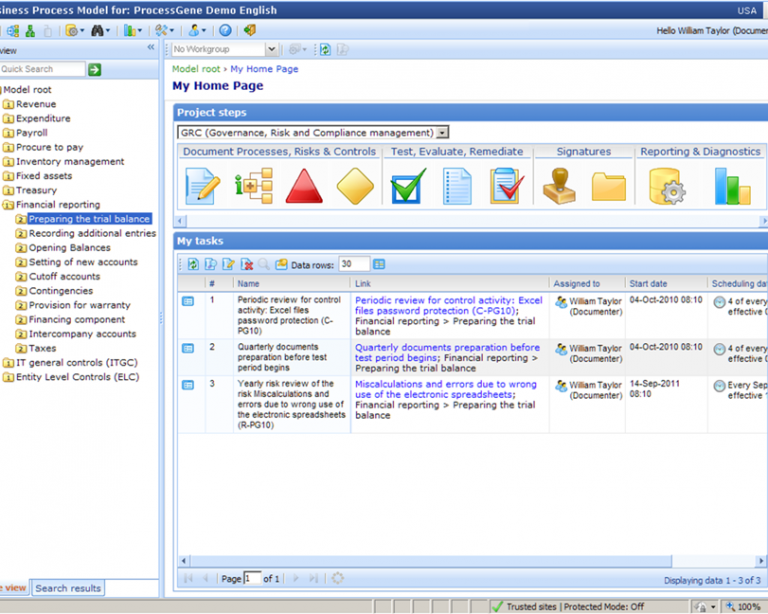
Task: Click the Model root breadcrumb link
Action: pos(196,69)
